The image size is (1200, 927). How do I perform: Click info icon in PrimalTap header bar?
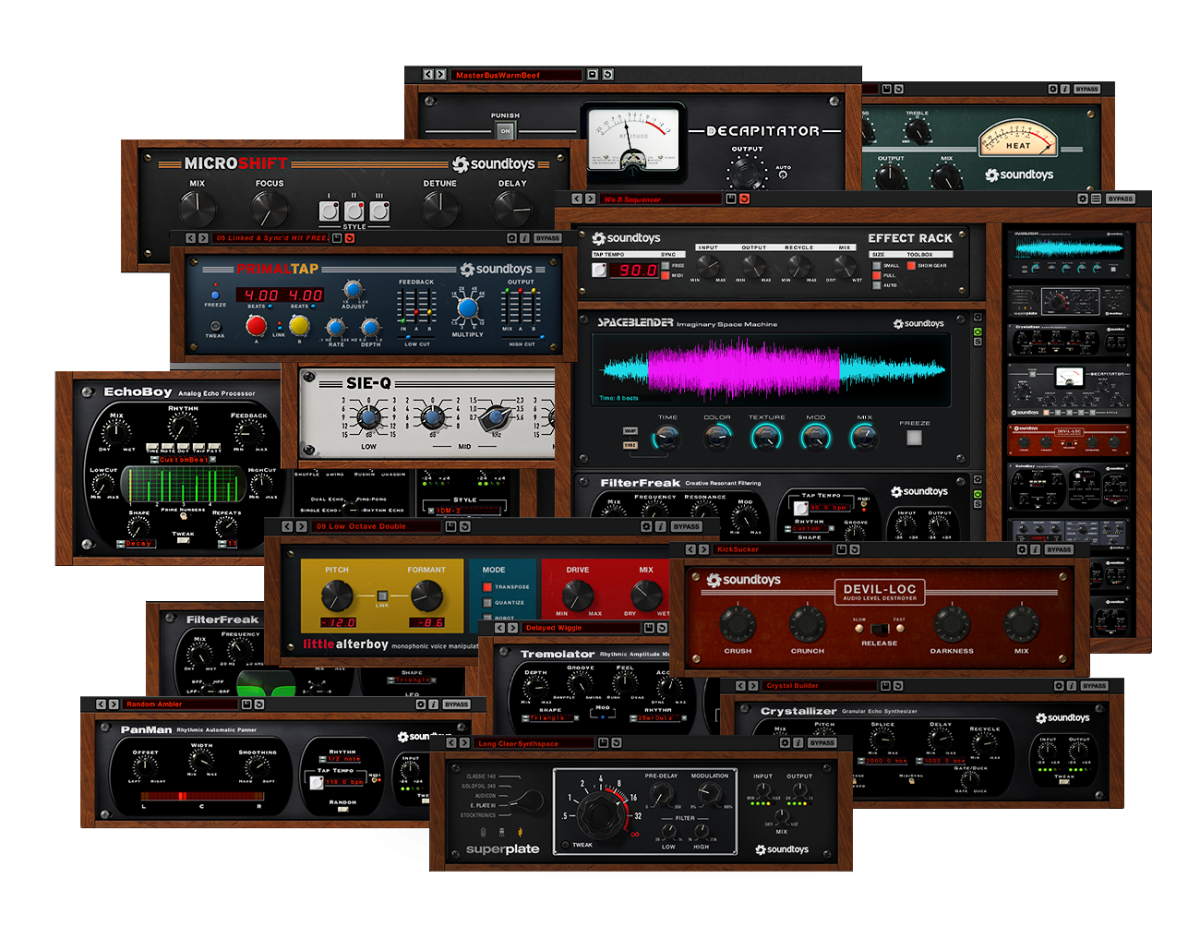pyautogui.click(x=525, y=238)
